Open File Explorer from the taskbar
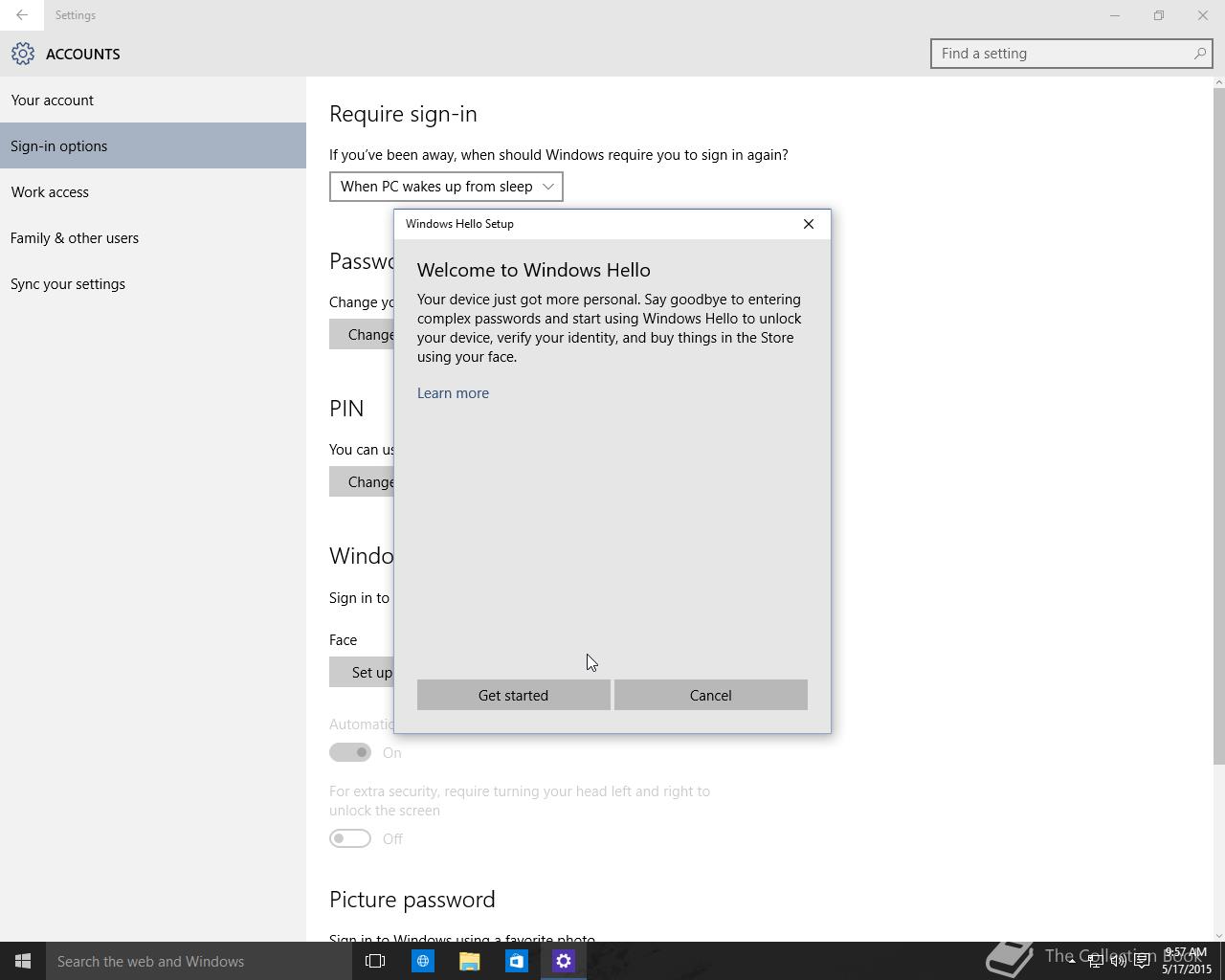 (x=469, y=961)
